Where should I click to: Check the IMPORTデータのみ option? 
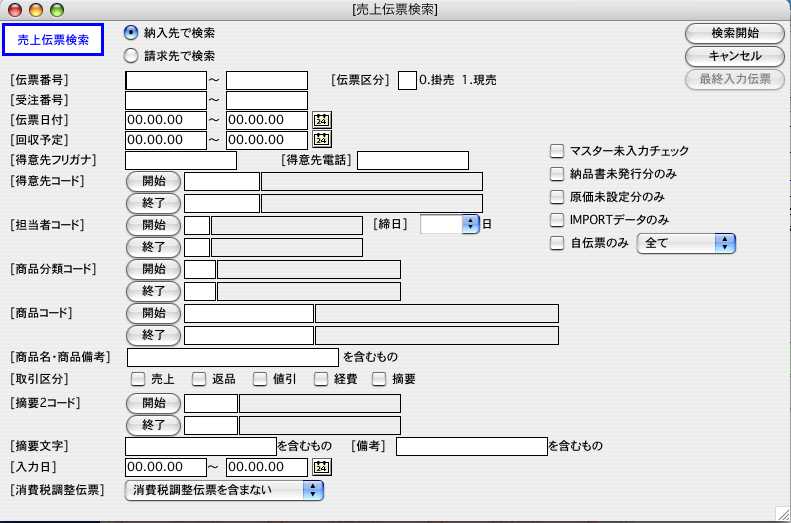[557, 219]
